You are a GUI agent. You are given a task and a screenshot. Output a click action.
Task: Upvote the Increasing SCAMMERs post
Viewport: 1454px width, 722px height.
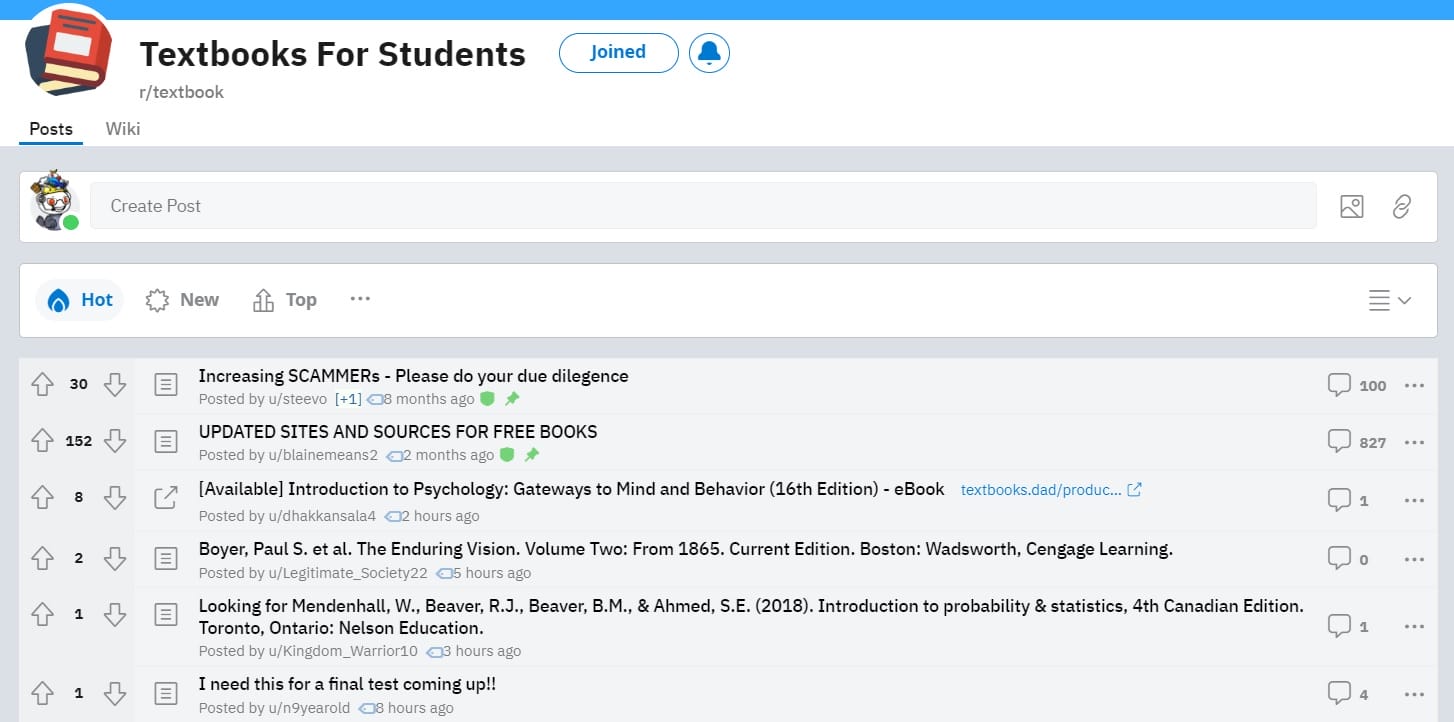click(42, 384)
